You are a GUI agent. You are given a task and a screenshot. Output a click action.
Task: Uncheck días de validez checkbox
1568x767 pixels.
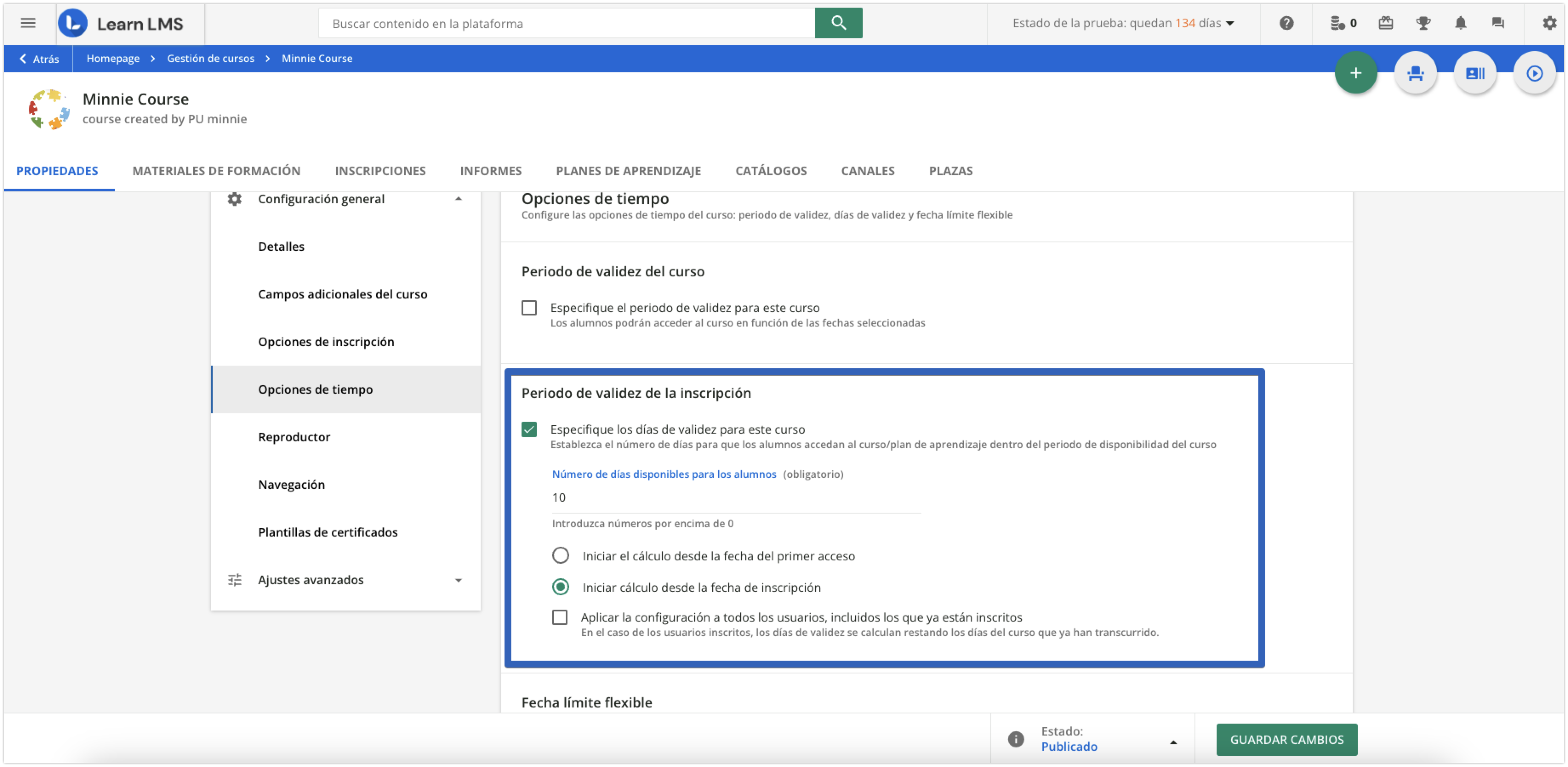[529, 429]
